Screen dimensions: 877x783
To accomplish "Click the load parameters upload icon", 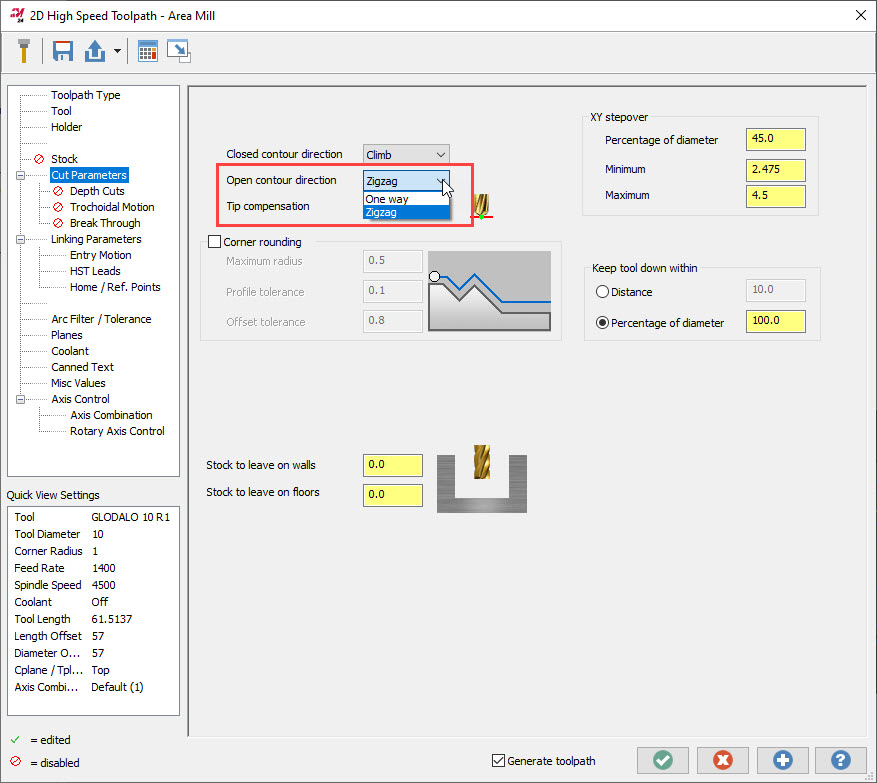I will (x=96, y=51).
